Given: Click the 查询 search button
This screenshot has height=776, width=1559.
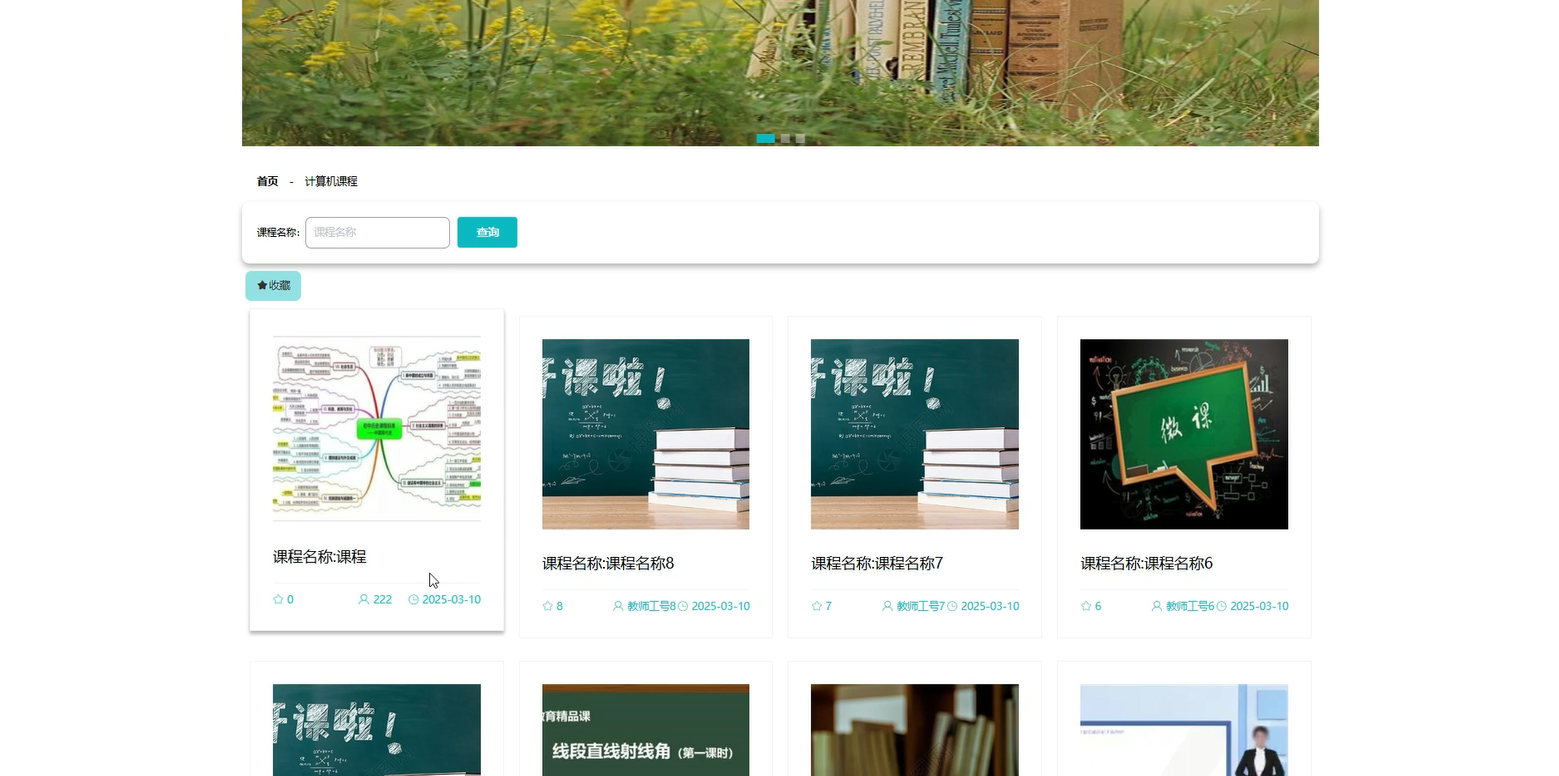Looking at the screenshot, I should pos(487,232).
